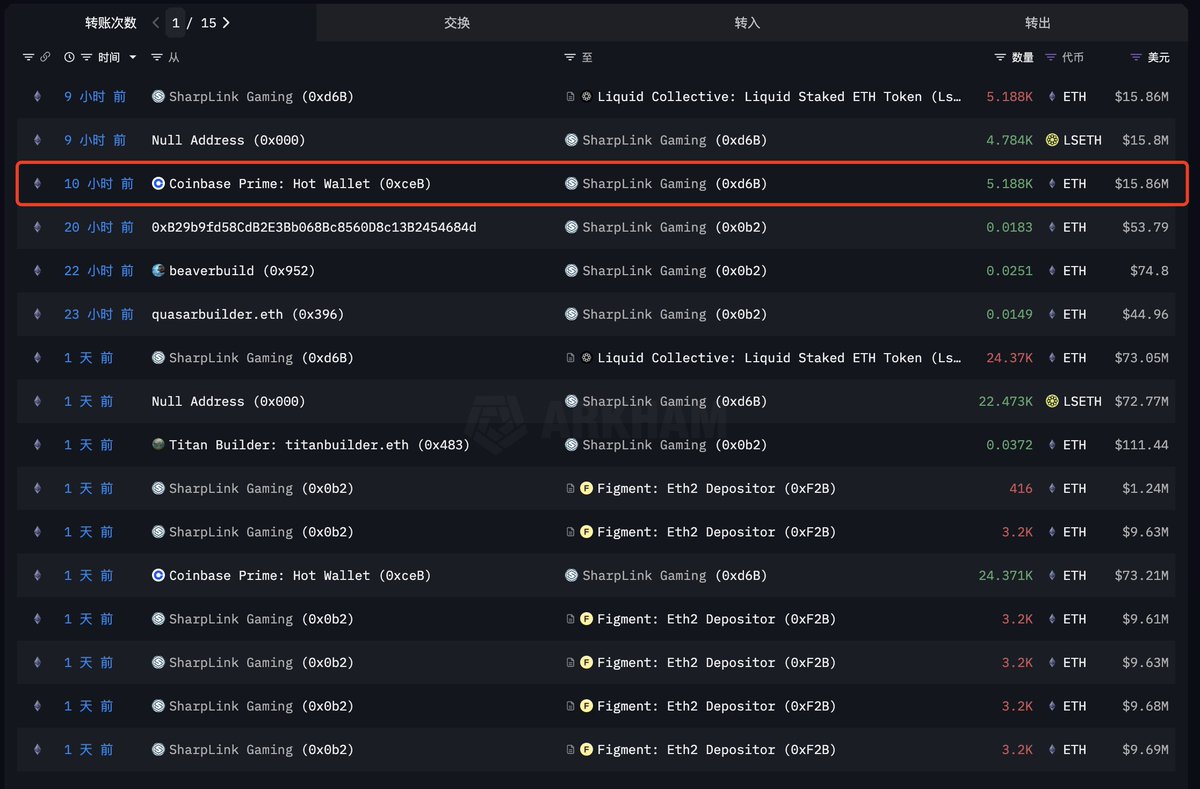Click the 数量 column header label
Image resolution: width=1200 pixels, height=789 pixels.
(x=1022, y=58)
